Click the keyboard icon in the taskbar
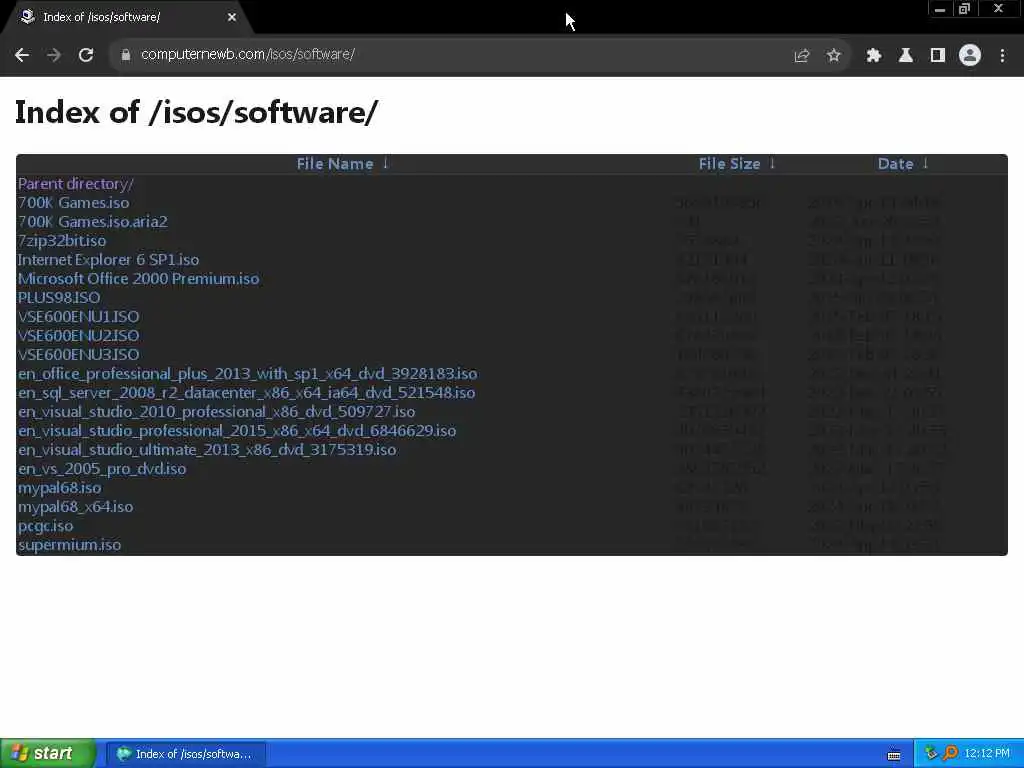 point(894,755)
